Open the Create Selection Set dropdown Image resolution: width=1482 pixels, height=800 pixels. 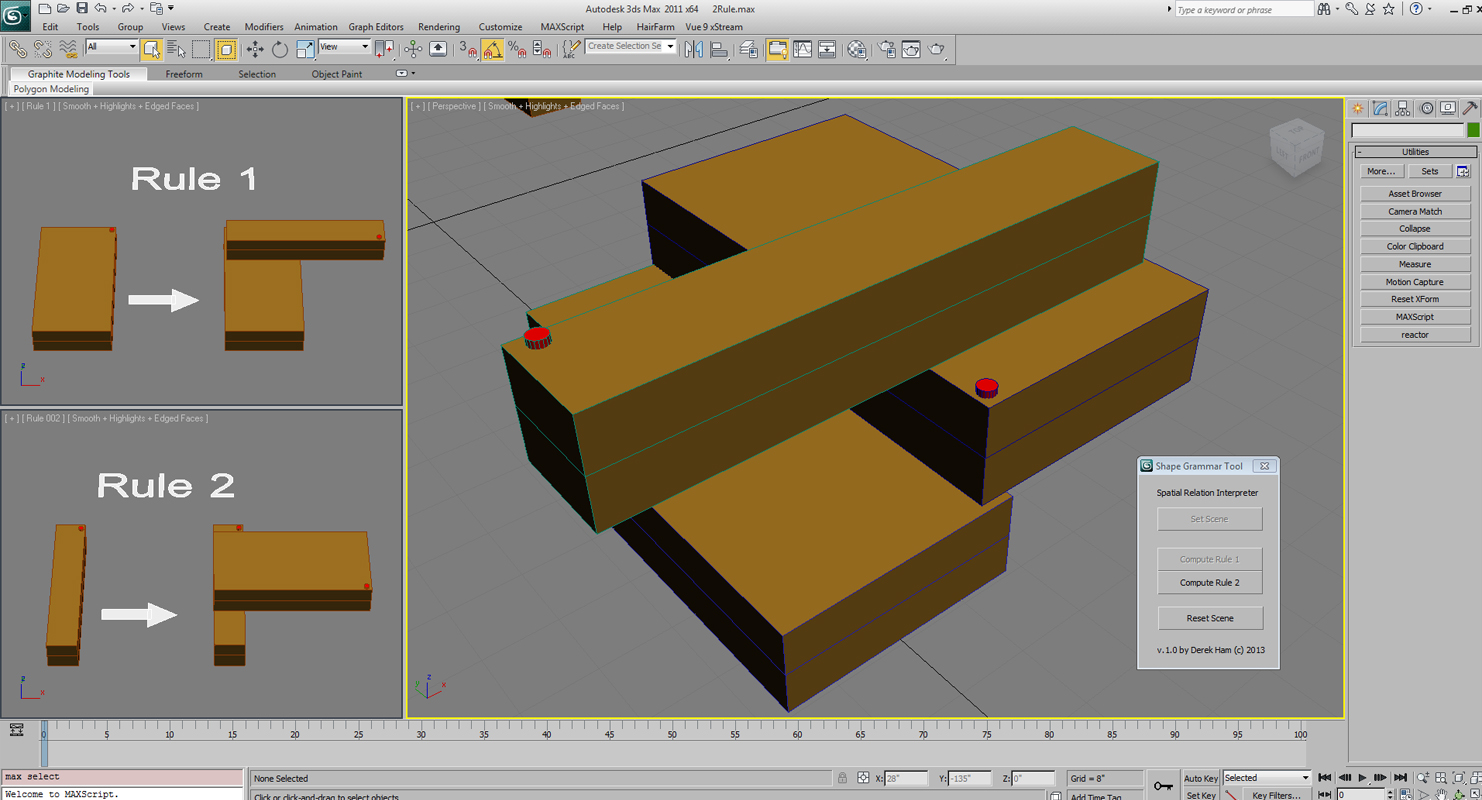click(670, 47)
